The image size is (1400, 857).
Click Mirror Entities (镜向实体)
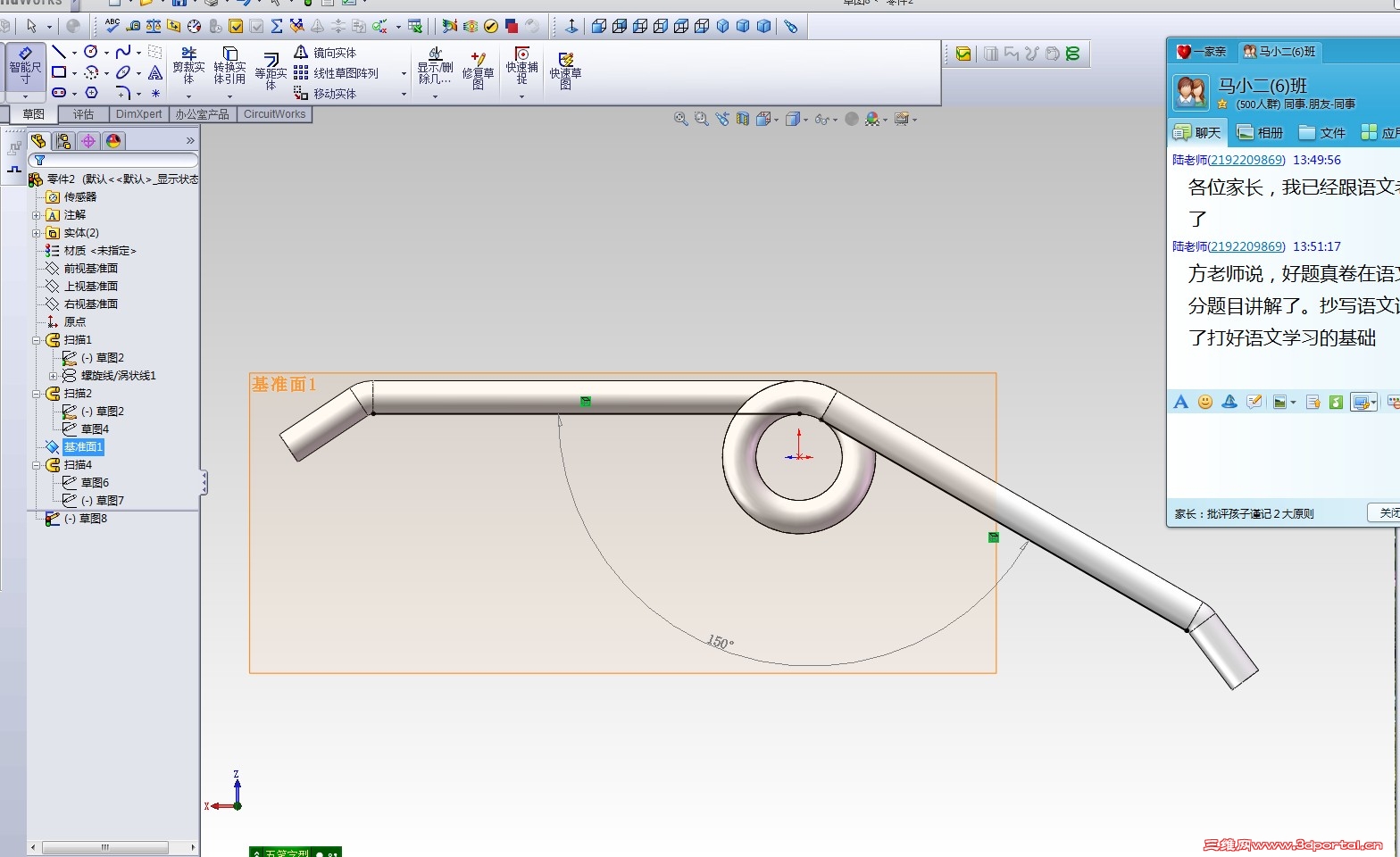pos(325,53)
